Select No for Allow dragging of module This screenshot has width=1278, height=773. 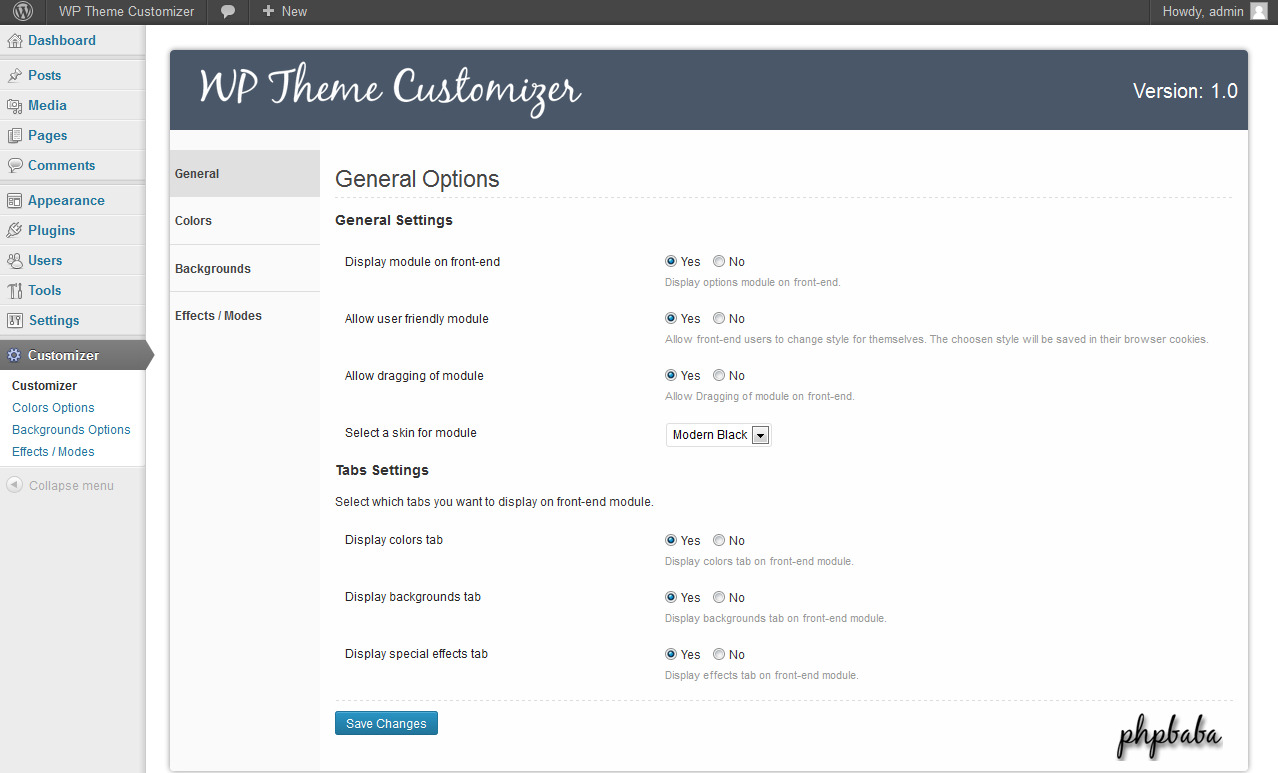coord(719,375)
